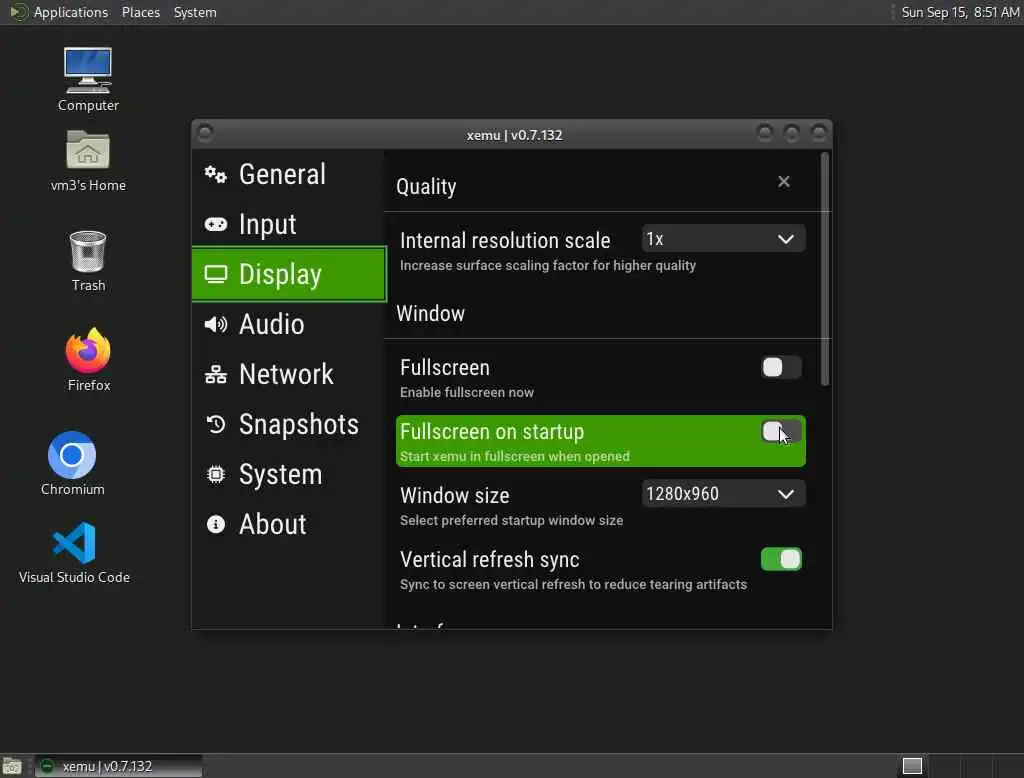
Task: Click the gears icon beside General
Action: [x=216, y=174]
